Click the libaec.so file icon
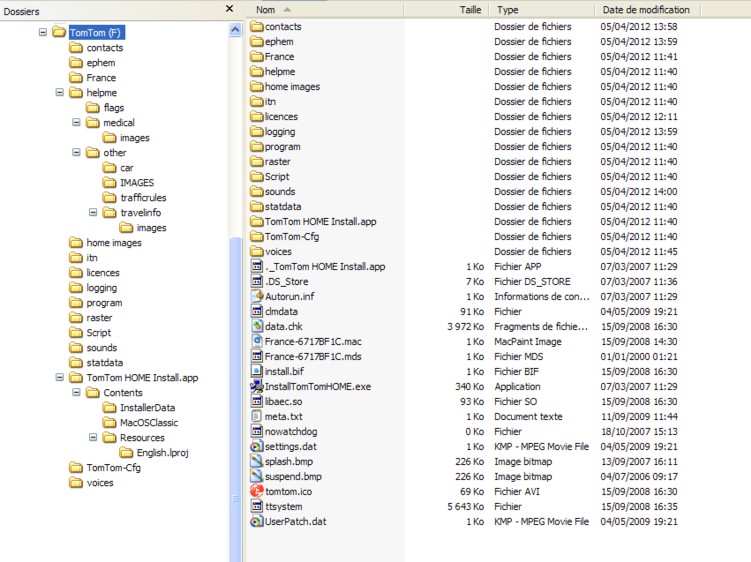This screenshot has width=751, height=562. 257,401
